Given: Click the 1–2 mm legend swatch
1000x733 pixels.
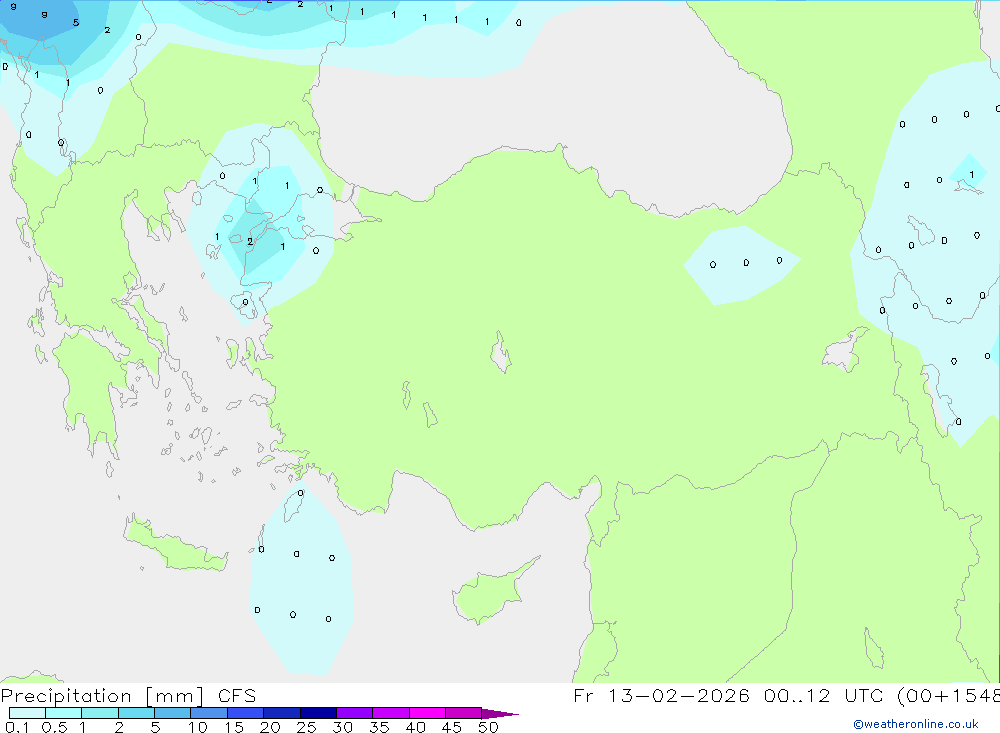Looking at the screenshot, I should pyautogui.click(x=100, y=713).
